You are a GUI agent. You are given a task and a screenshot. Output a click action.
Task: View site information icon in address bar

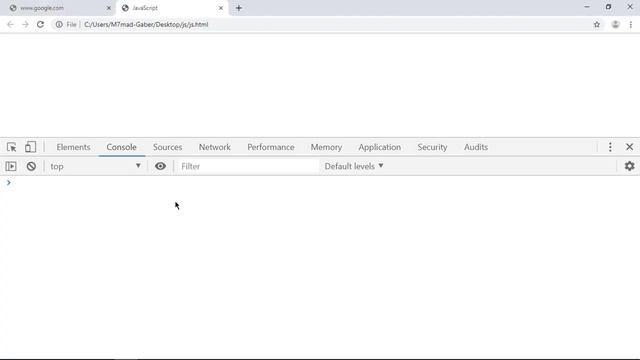click(59, 24)
